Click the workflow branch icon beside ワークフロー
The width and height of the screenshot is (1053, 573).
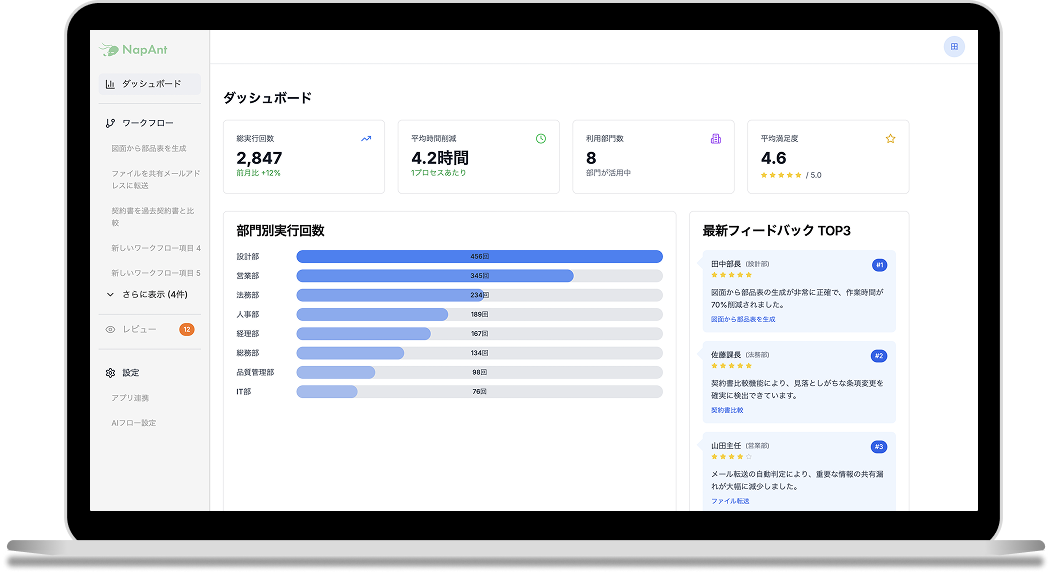pos(110,123)
